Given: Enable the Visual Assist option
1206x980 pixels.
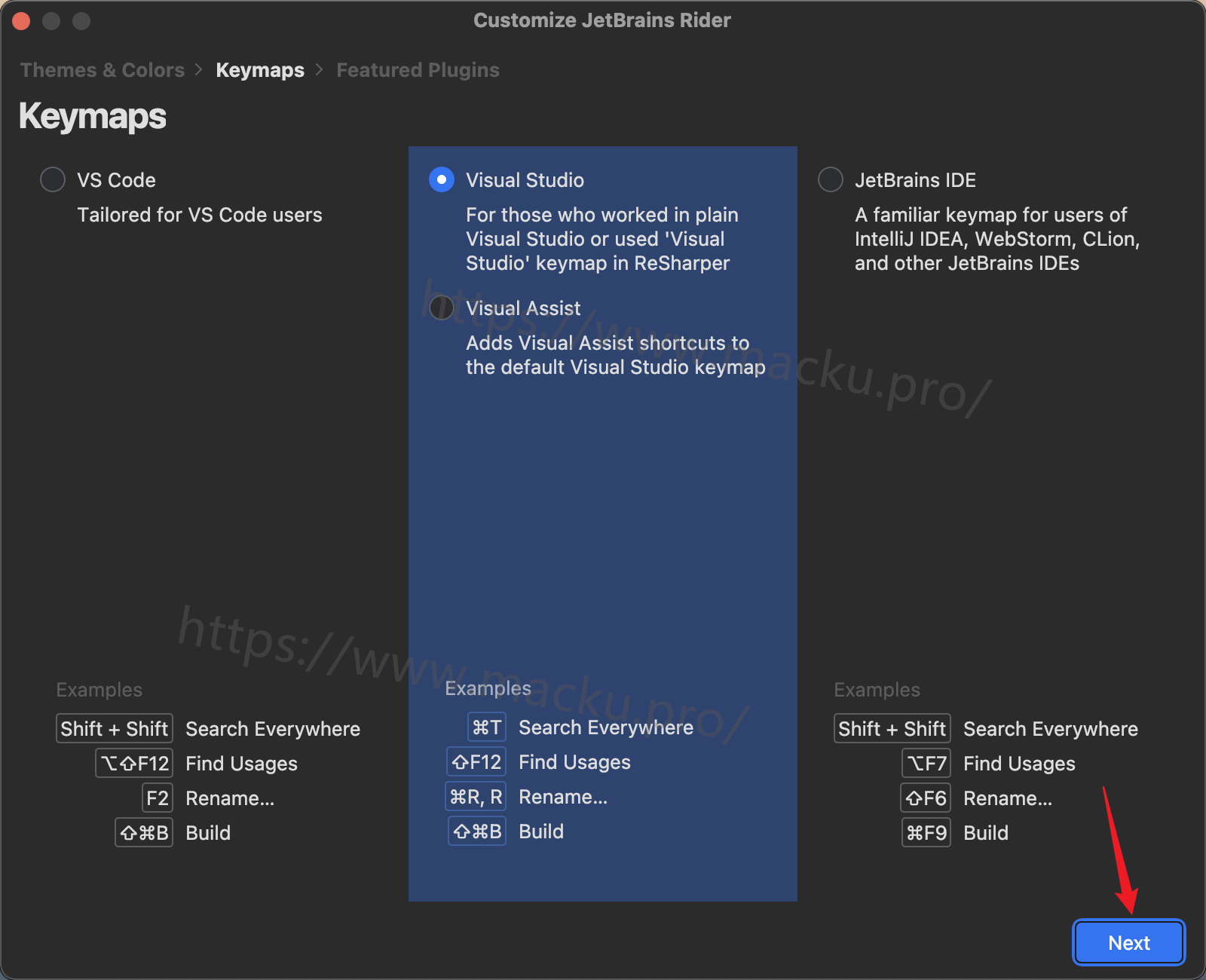Looking at the screenshot, I should coord(442,308).
